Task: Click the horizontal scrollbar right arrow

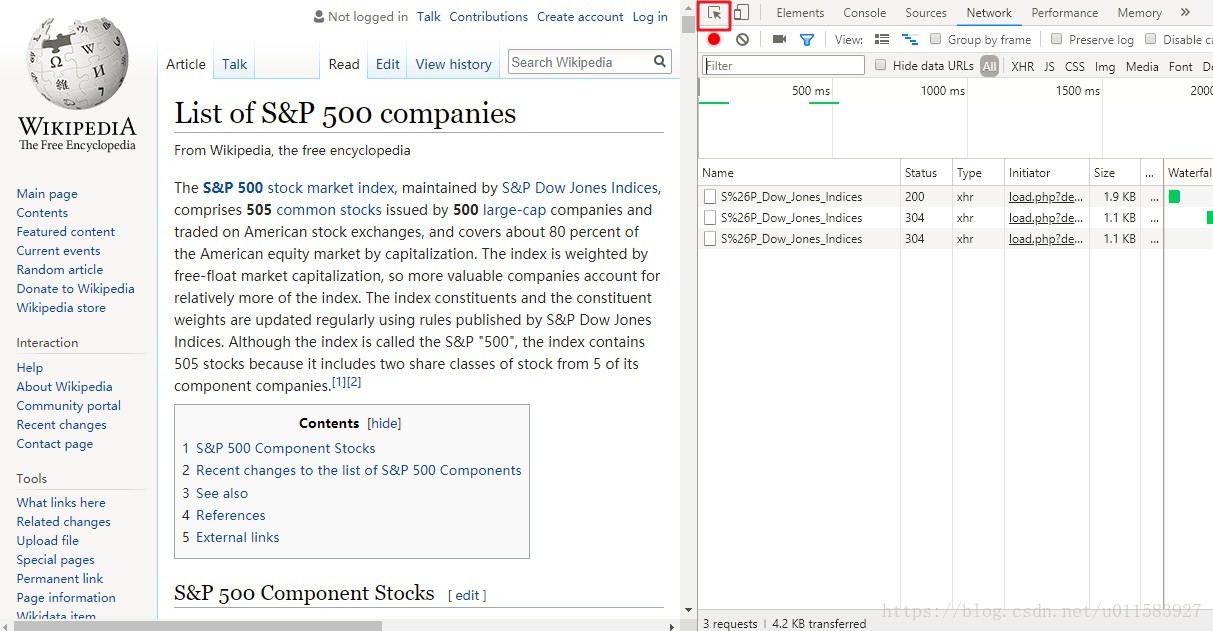Action: pos(673,625)
